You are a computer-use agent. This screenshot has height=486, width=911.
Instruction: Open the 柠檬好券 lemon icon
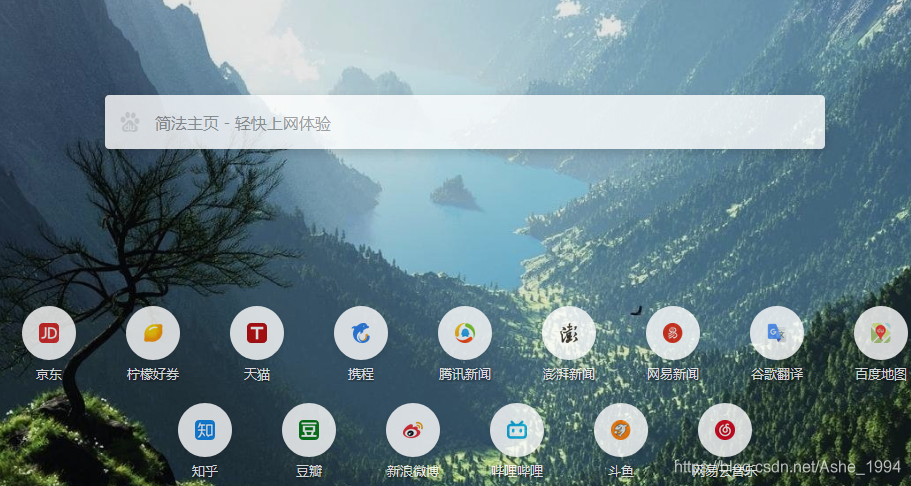153,333
